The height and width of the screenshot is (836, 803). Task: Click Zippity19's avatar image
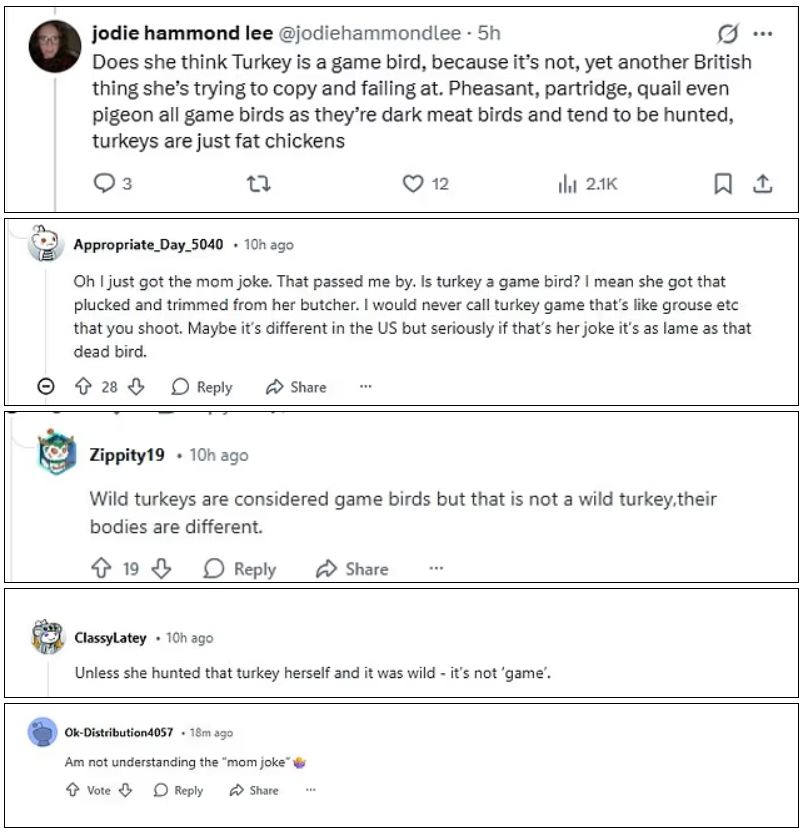click(x=57, y=455)
